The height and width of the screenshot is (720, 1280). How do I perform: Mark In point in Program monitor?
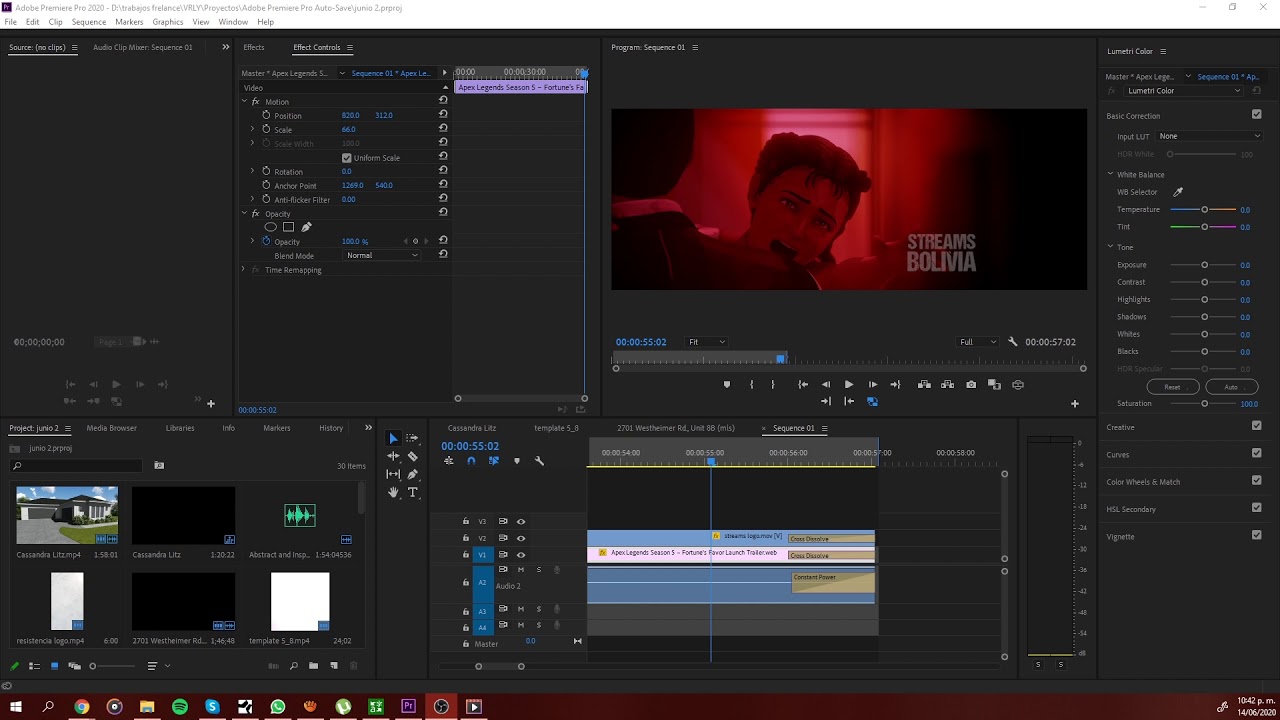coord(751,384)
